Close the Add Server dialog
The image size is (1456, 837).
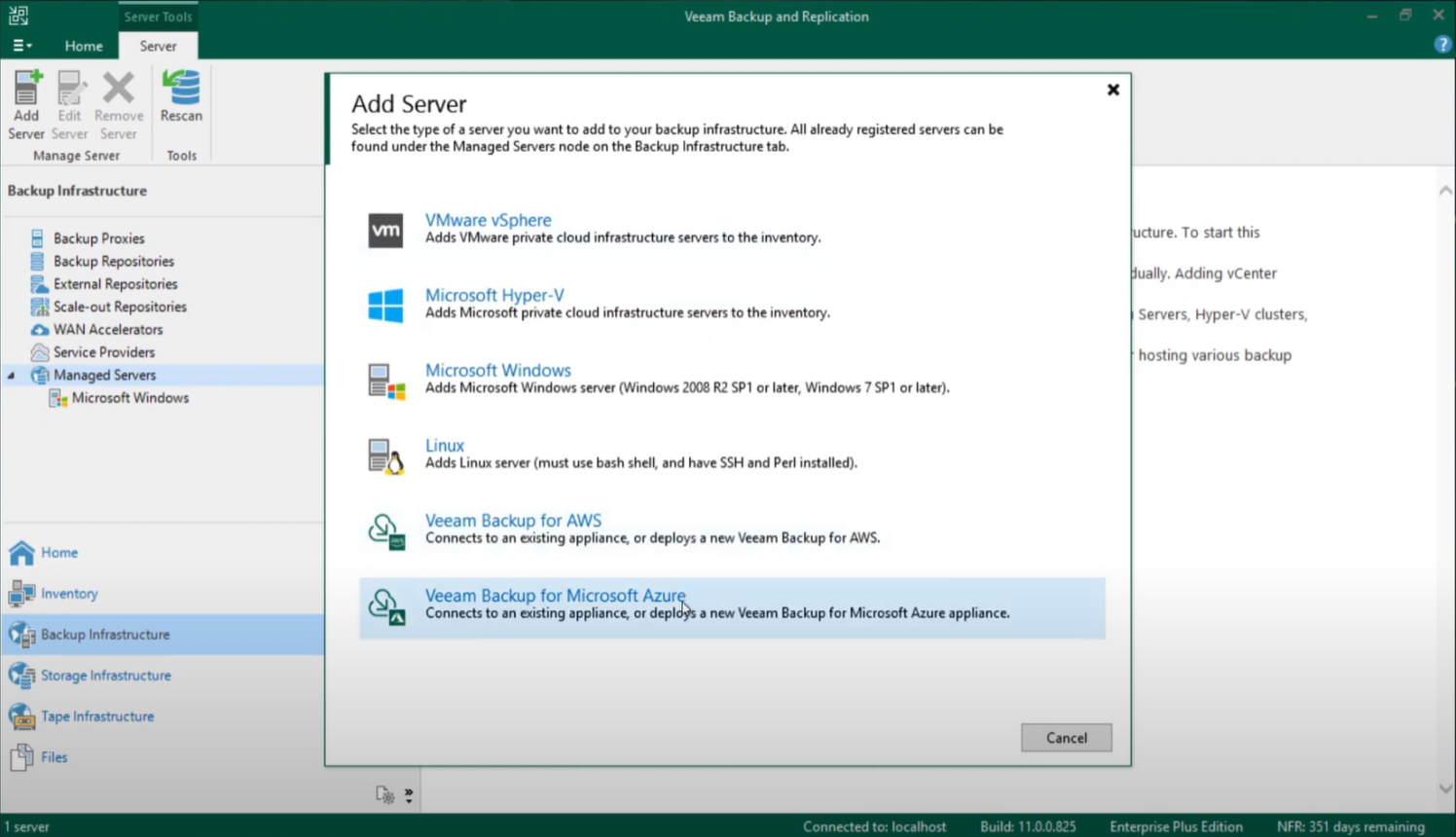[1113, 90]
